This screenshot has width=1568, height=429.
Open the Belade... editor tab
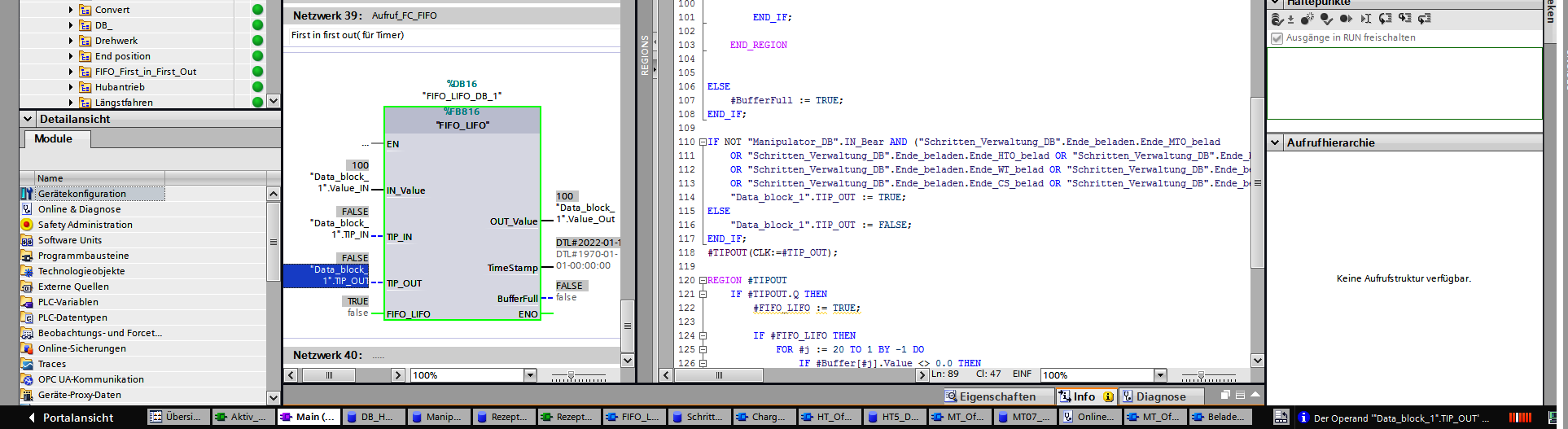[x=1219, y=417]
